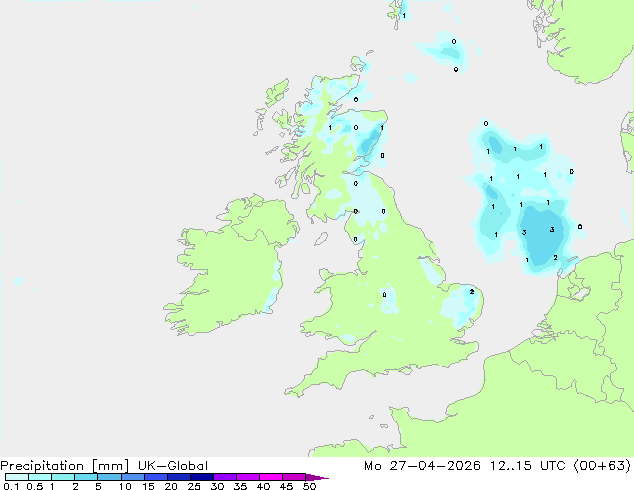Screen dimensions: 634x490
Task: Click the '12..15 UTC' time text
Action: coord(528,466)
